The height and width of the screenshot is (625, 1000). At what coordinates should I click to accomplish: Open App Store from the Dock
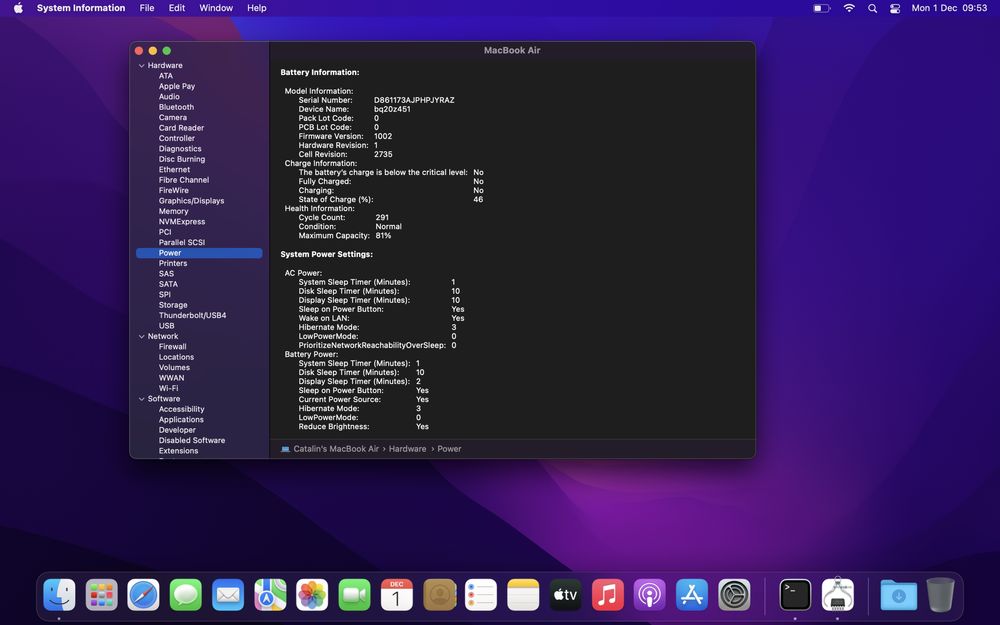(x=692, y=594)
